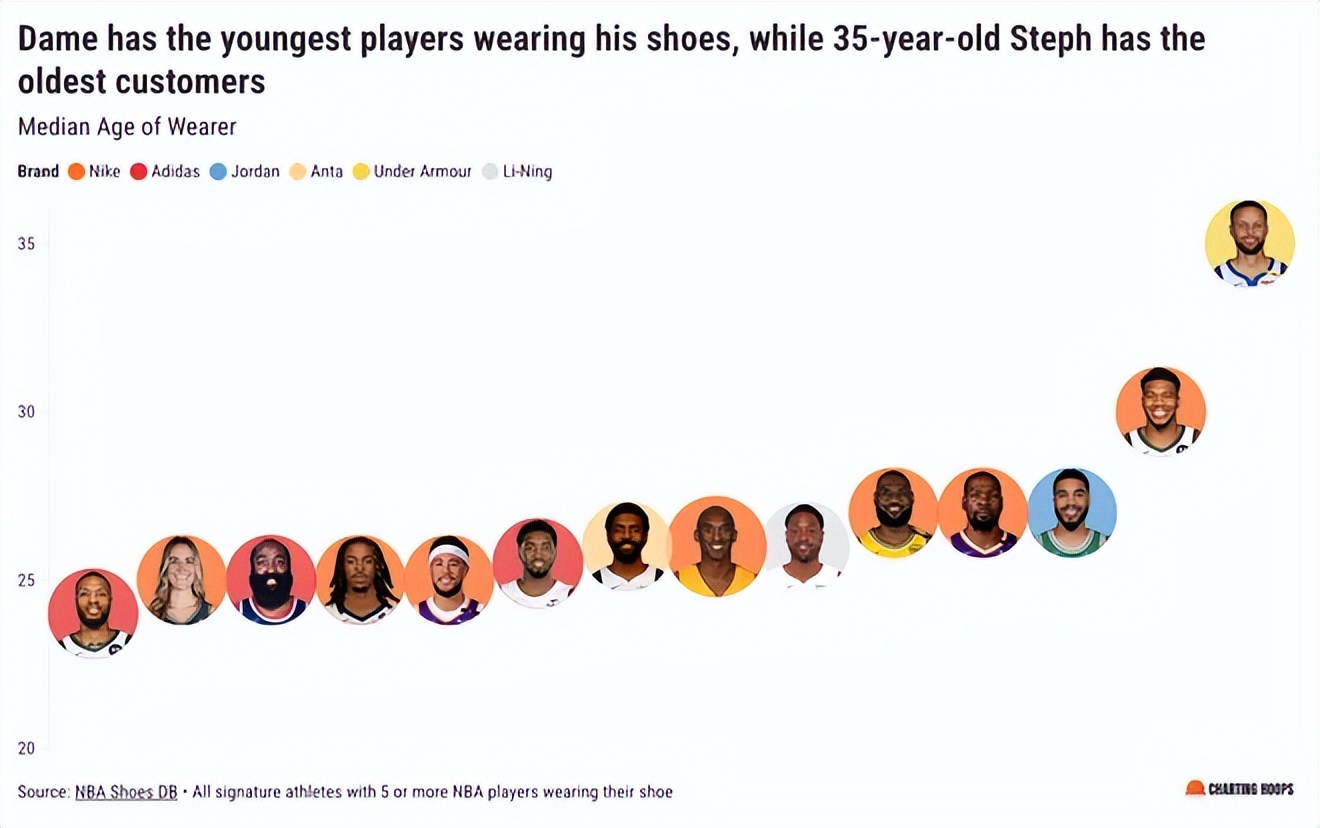The image size is (1320, 828).
Task: Select the orange portrait at age 30
Action: coord(1161,411)
